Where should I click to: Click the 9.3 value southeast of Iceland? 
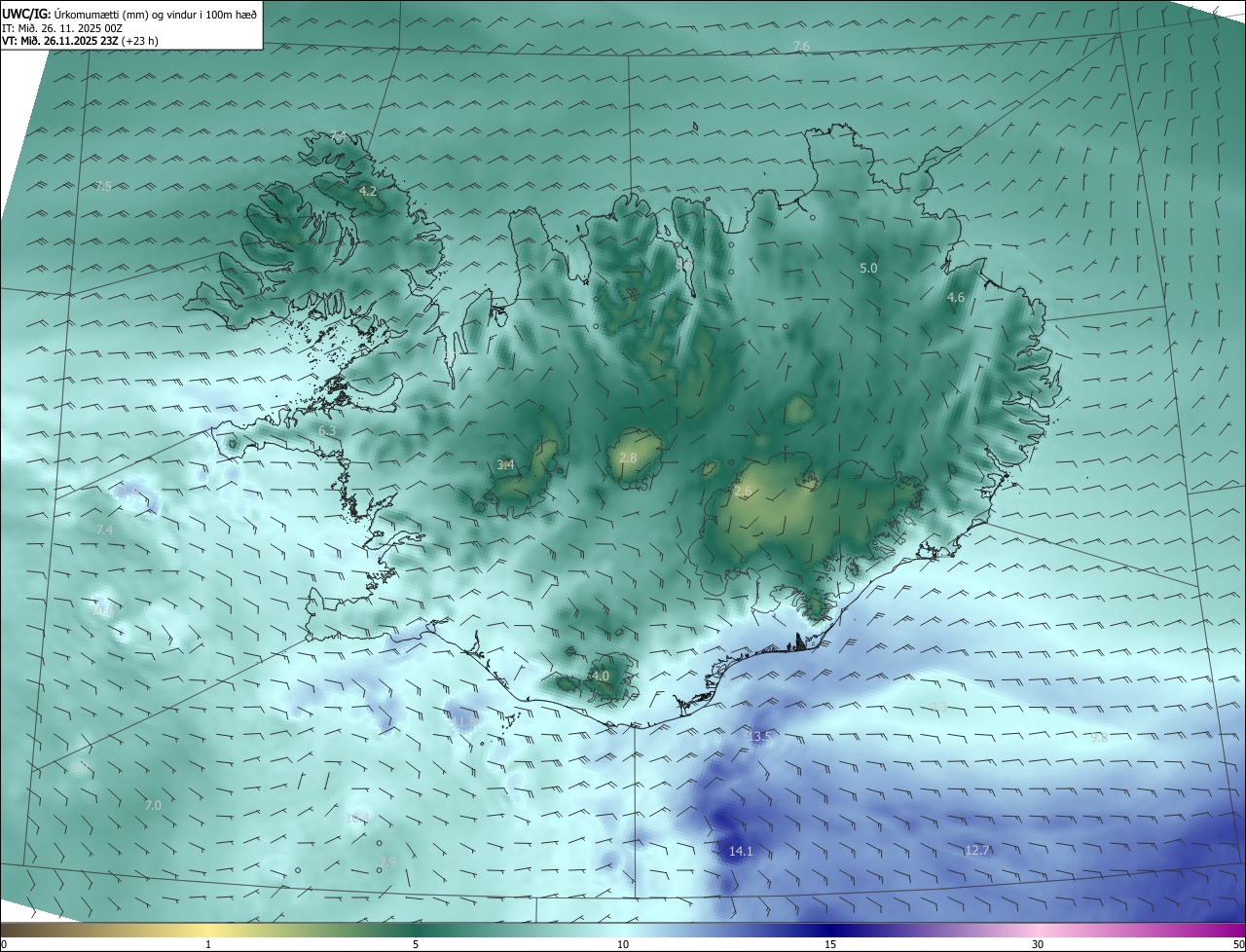pos(938,707)
